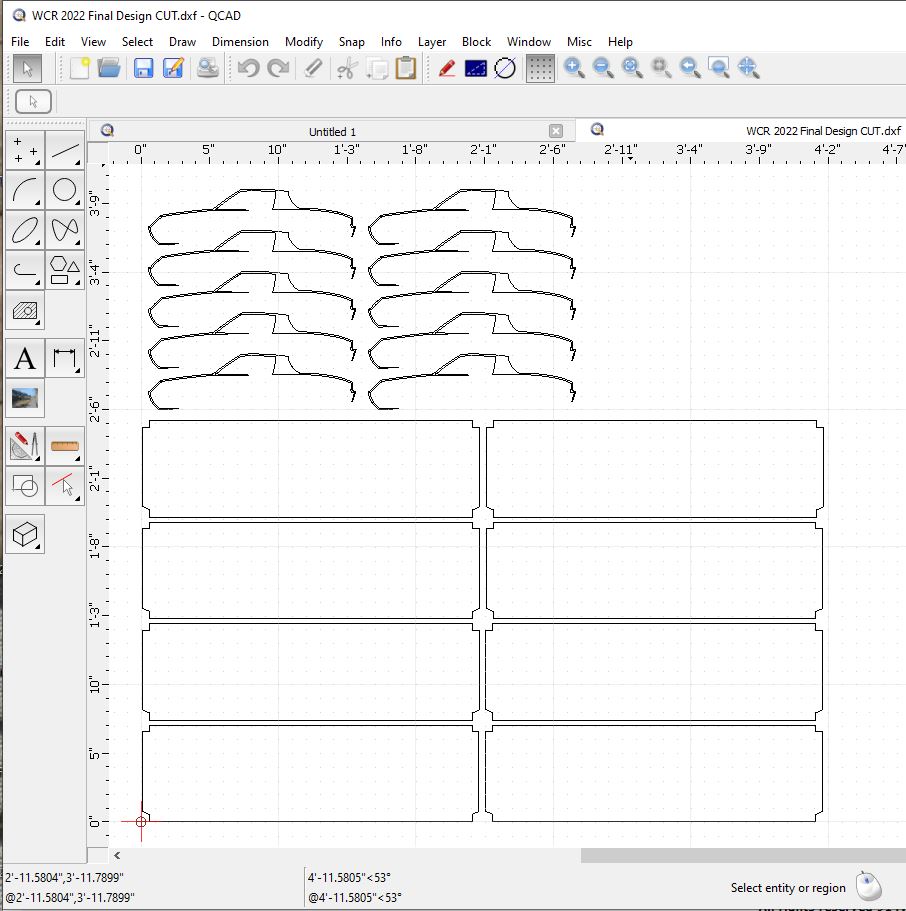906x911 pixels.
Task: Switch to the Untitled 1 tab
Action: point(332,131)
